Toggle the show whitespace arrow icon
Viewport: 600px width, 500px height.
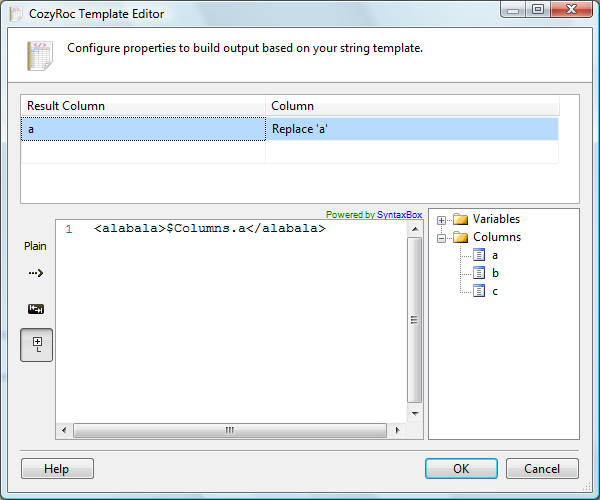pos(36,273)
